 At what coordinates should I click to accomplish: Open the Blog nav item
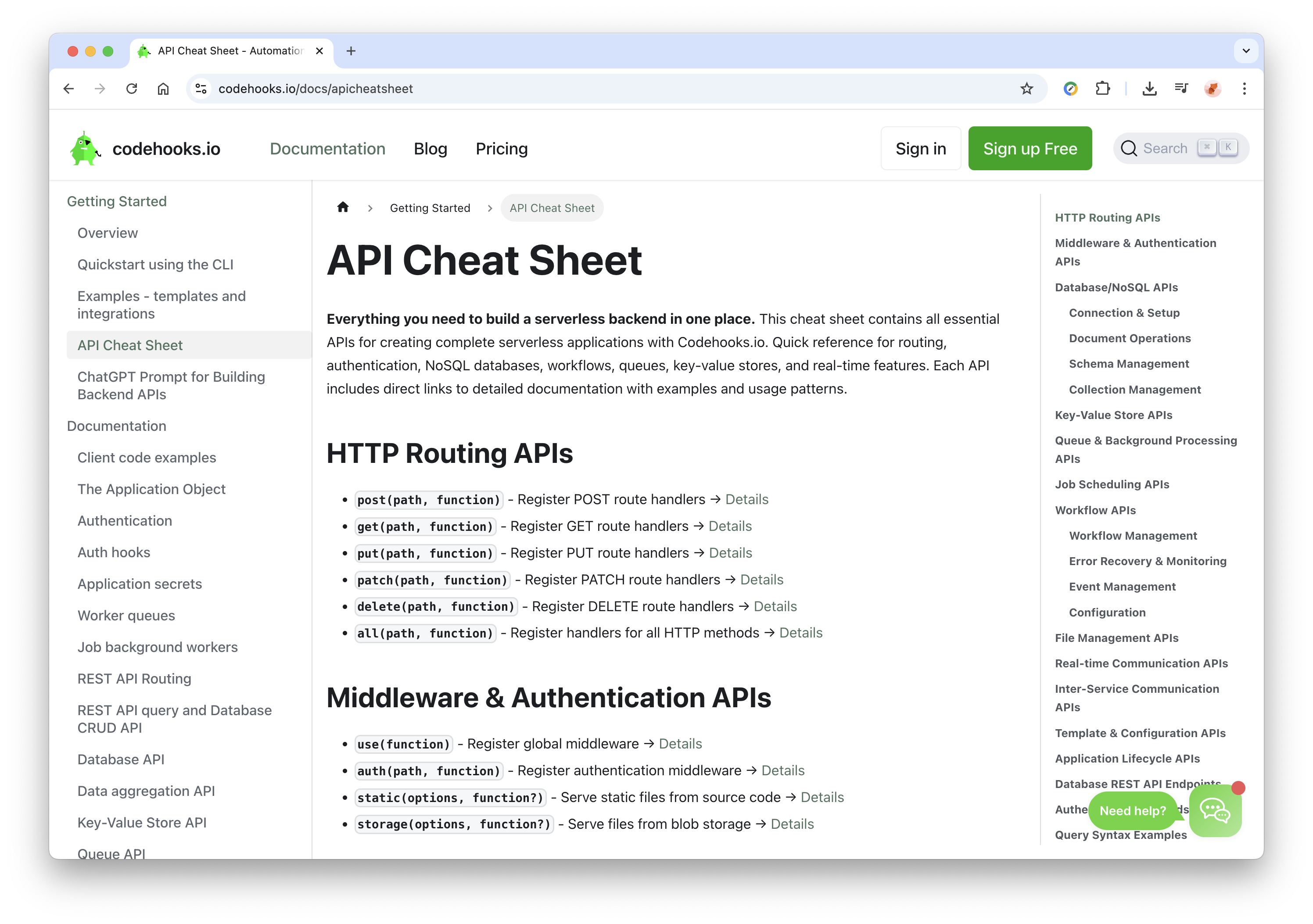430,149
